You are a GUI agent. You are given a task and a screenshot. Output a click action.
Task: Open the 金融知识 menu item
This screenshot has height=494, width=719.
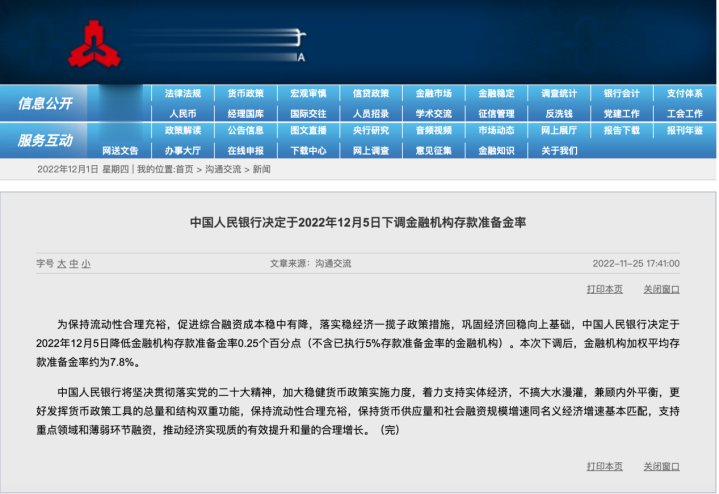pos(497,150)
